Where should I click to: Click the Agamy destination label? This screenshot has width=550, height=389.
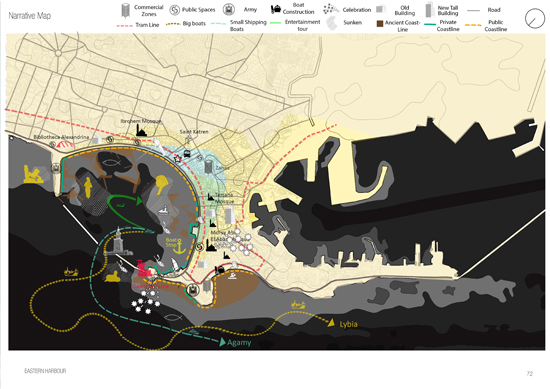pos(239,343)
